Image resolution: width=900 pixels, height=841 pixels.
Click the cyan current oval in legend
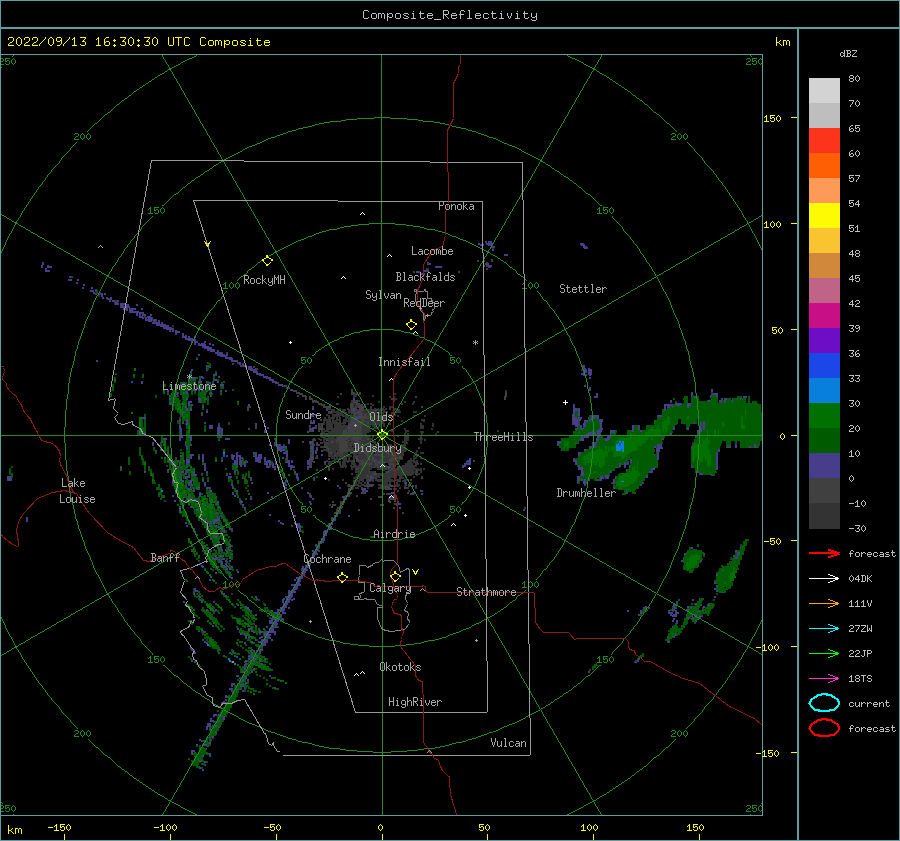pos(824,703)
